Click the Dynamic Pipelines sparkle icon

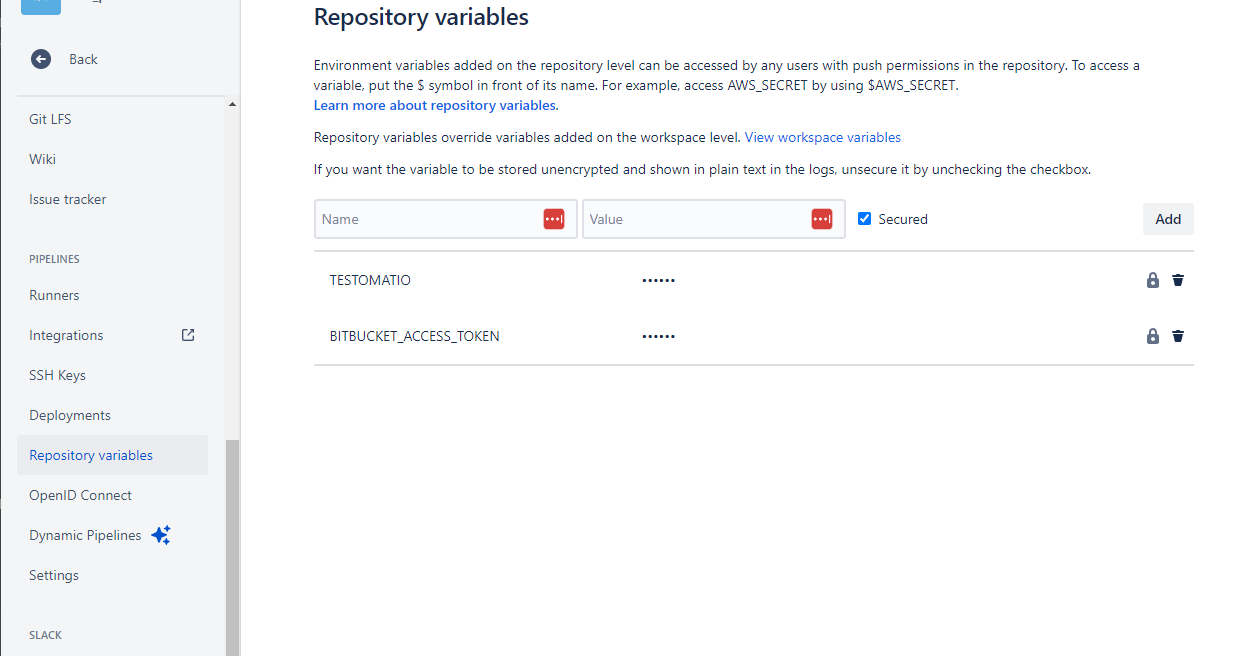(161, 535)
